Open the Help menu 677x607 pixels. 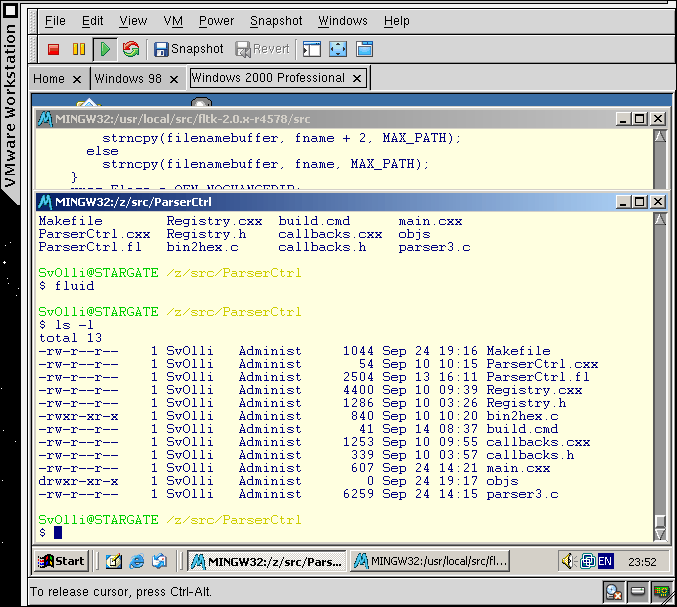[x=396, y=21]
